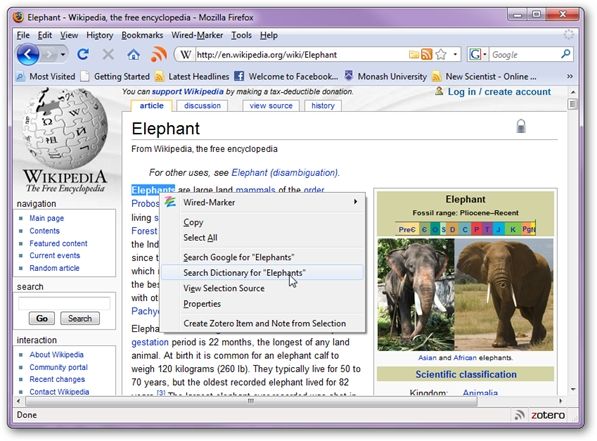Open the Wired-Marker menu

(197, 35)
